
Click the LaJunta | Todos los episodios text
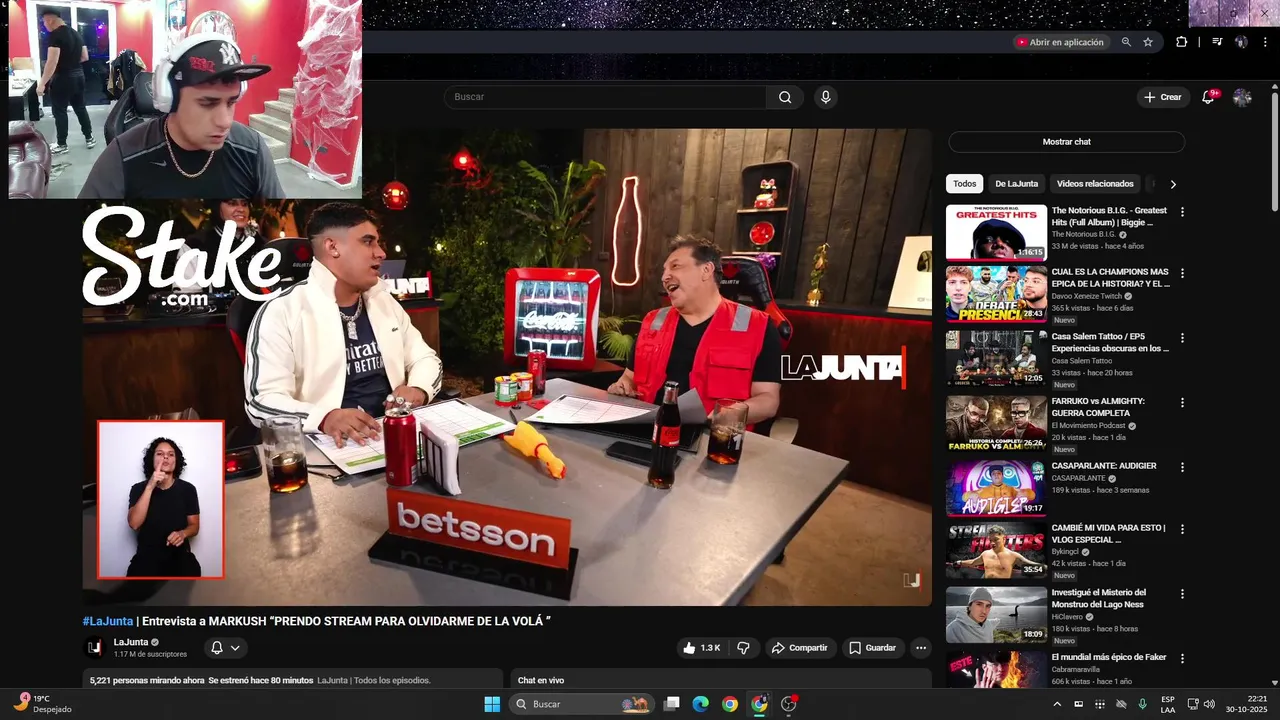pos(374,680)
